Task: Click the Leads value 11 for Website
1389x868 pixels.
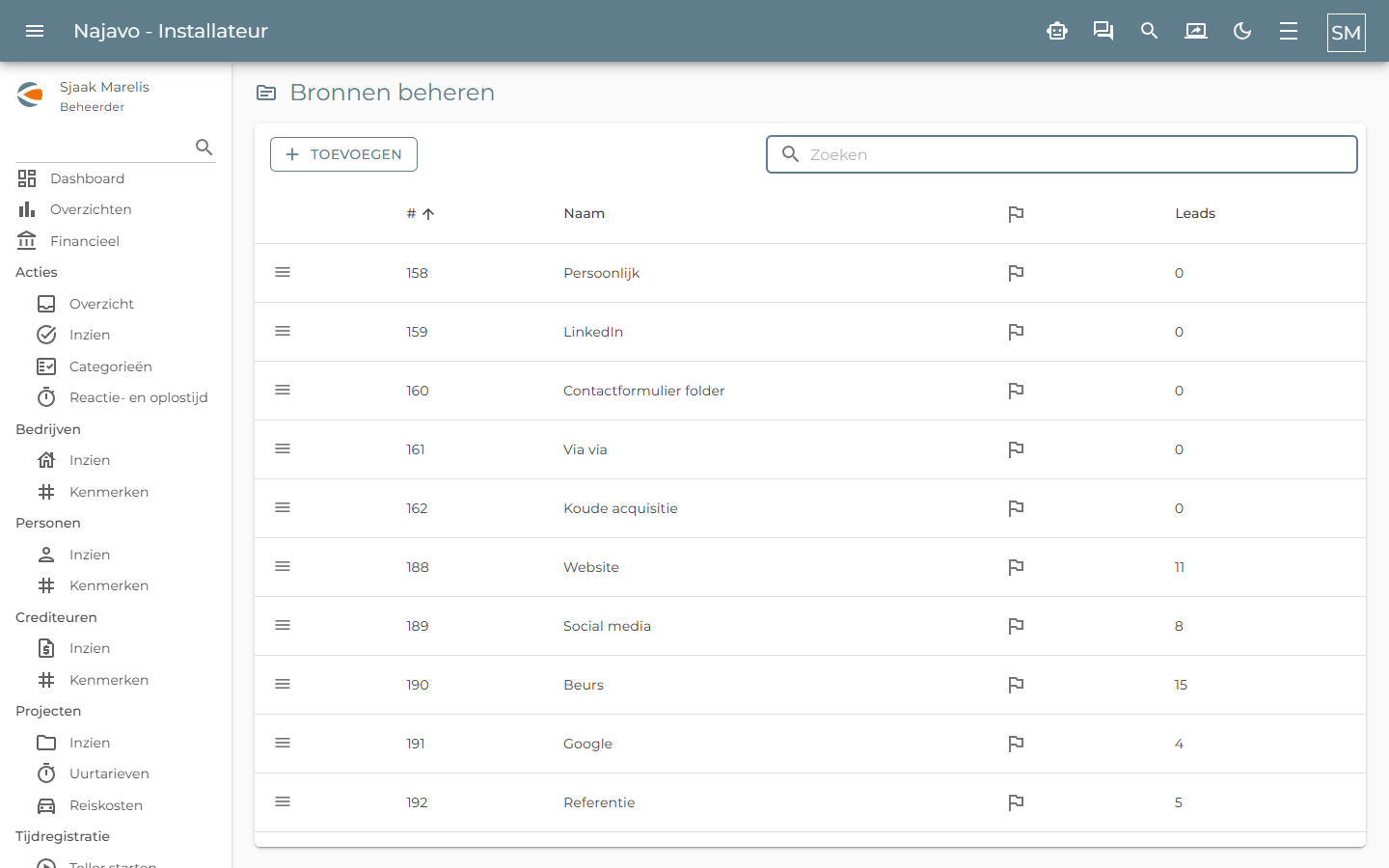Action: point(1179,567)
